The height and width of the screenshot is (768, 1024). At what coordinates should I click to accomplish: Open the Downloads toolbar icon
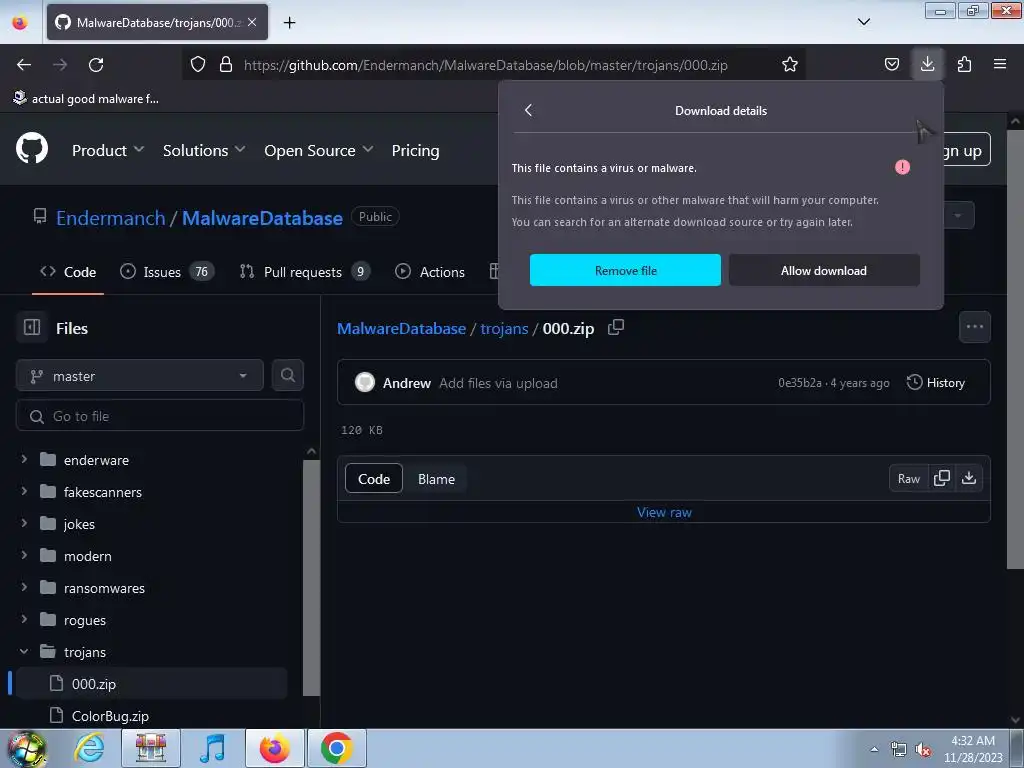point(927,64)
